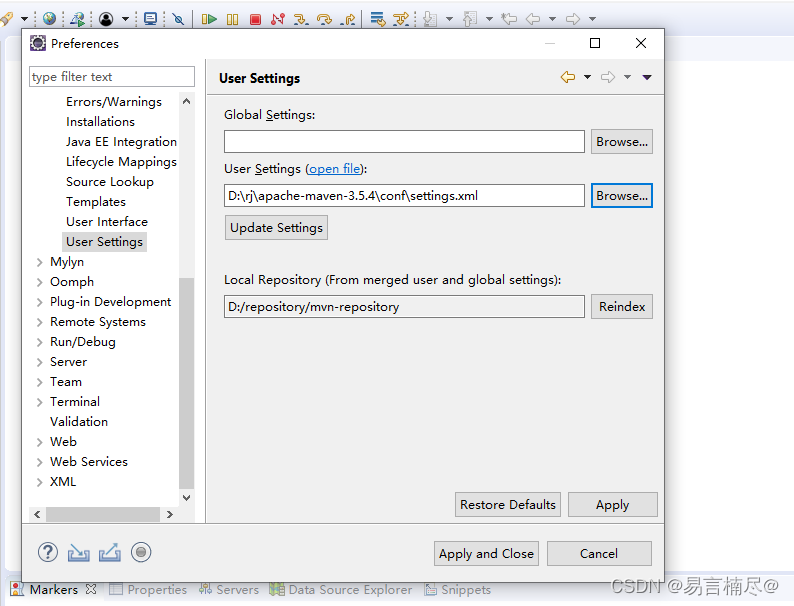Viewport: 794px width, 606px height.
Task: Click the Step Over debug icon
Action: point(324,19)
